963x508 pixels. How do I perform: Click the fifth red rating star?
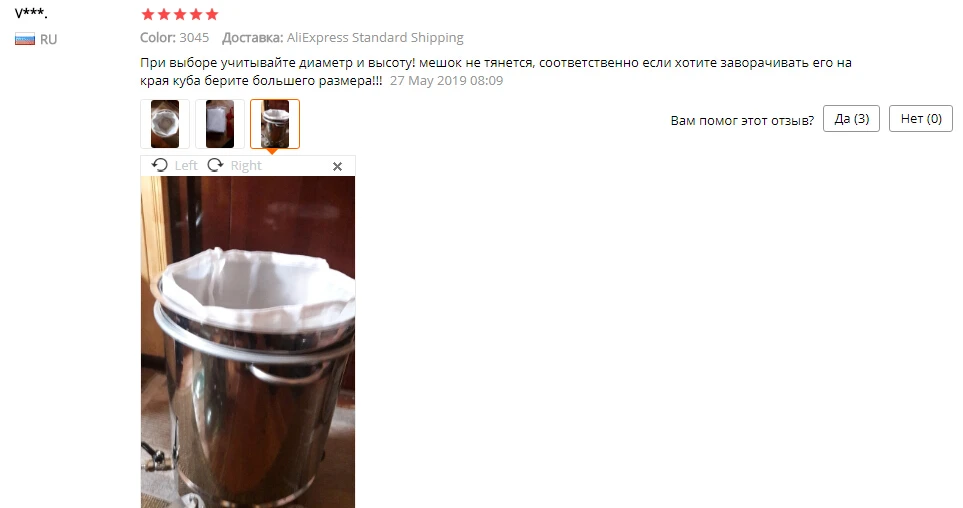click(212, 14)
